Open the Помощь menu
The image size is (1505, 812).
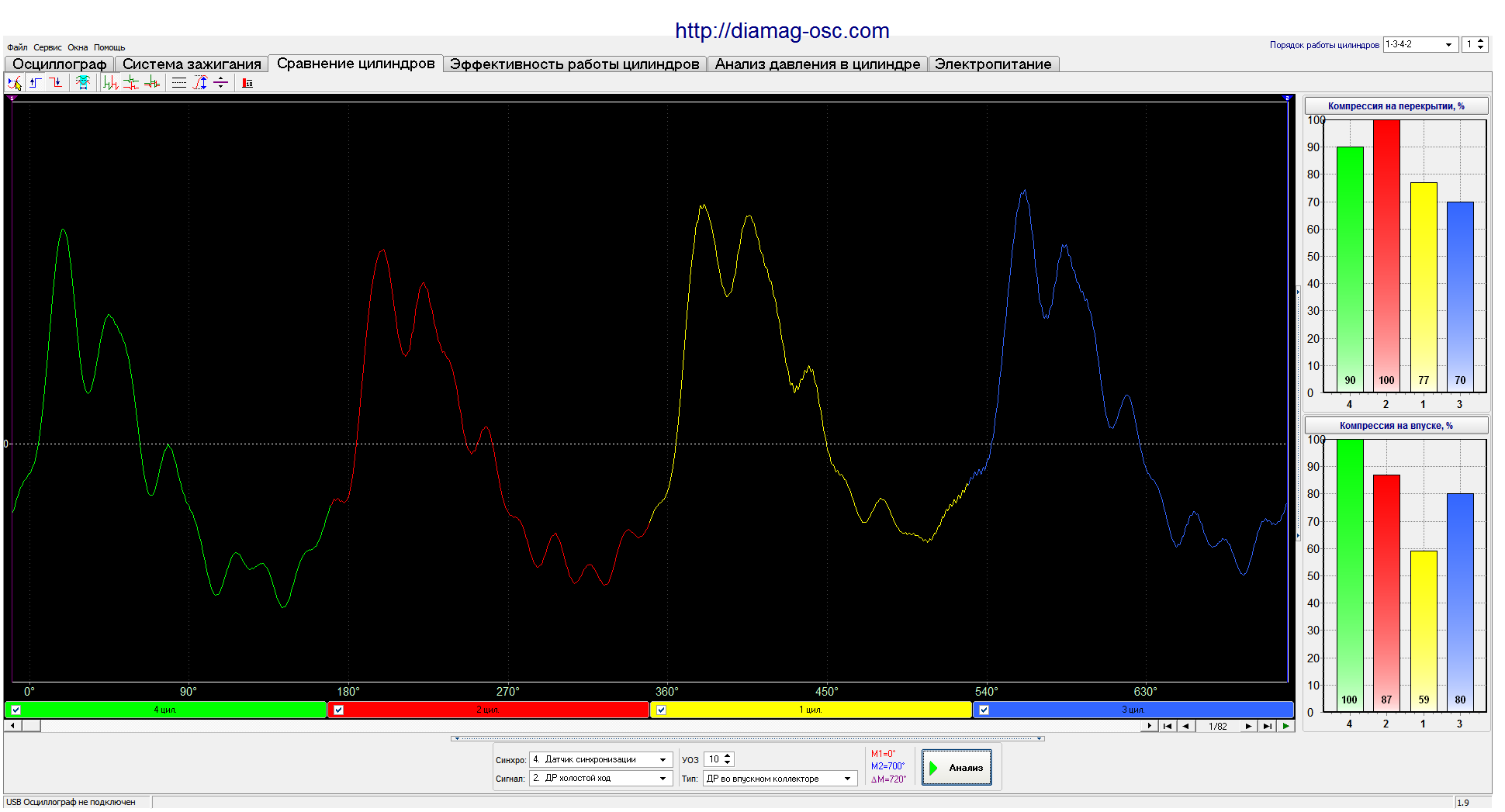(x=109, y=47)
